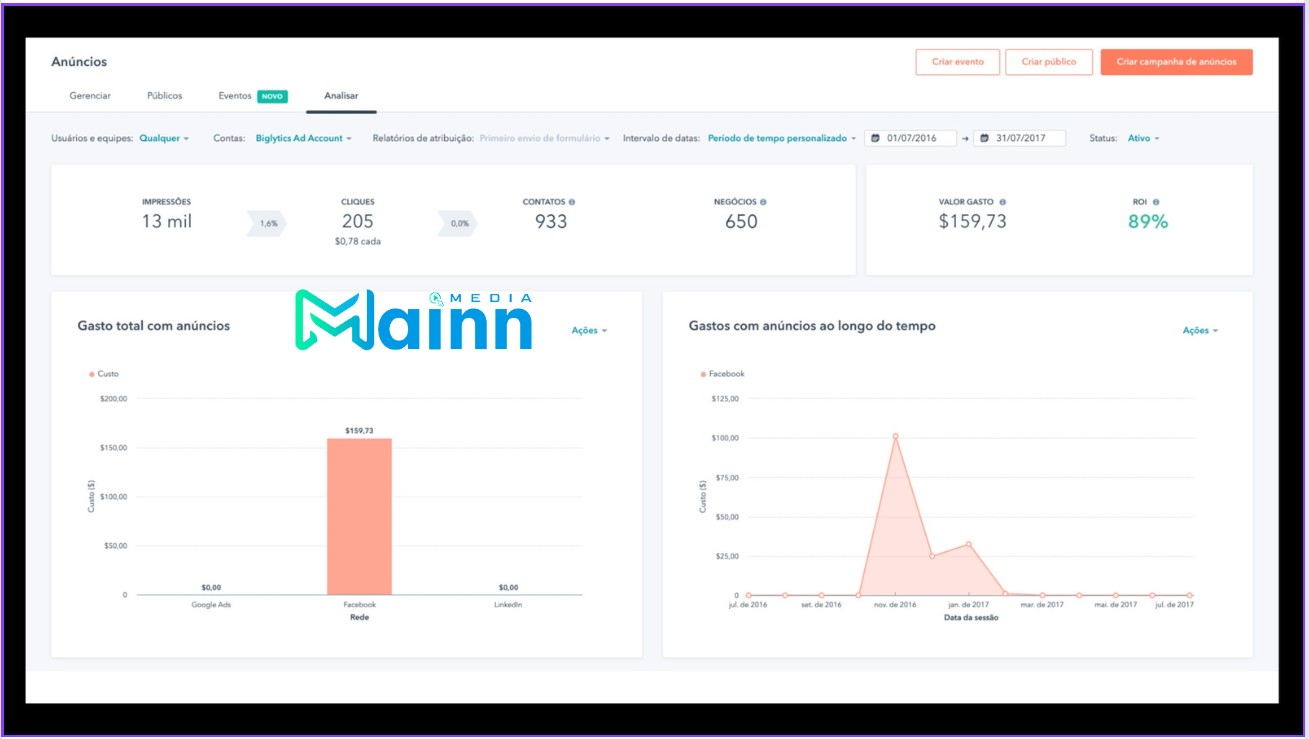Open Ações menu for Gastos ao longo do tempo

[x=1200, y=330]
